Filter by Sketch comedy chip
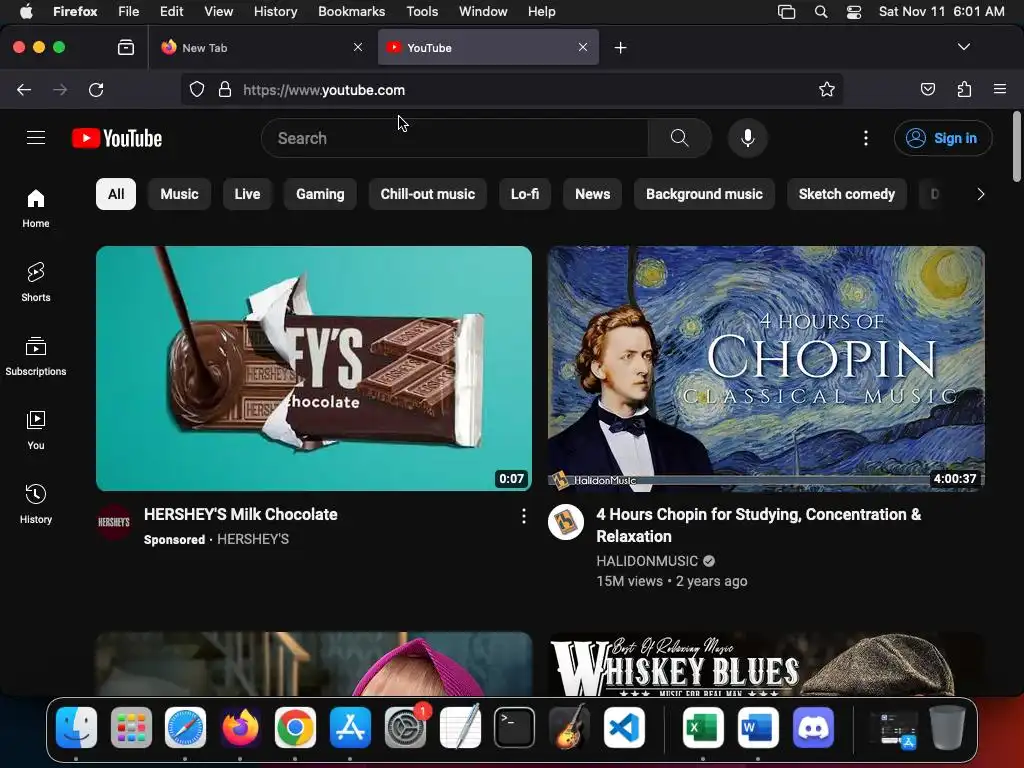Image resolution: width=1024 pixels, height=768 pixels. click(x=846, y=194)
